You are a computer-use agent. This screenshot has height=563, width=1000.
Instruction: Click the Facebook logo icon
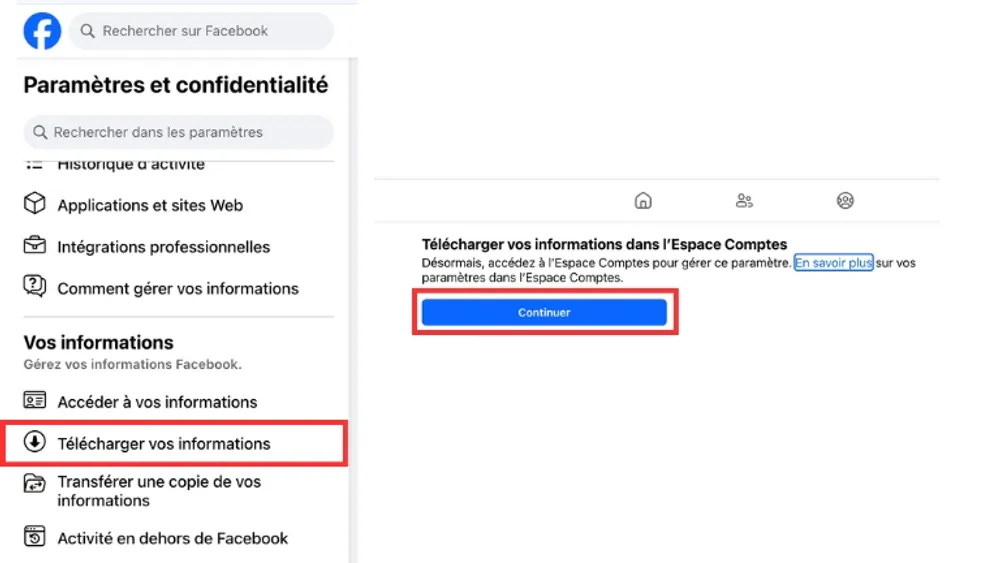[x=42, y=32]
